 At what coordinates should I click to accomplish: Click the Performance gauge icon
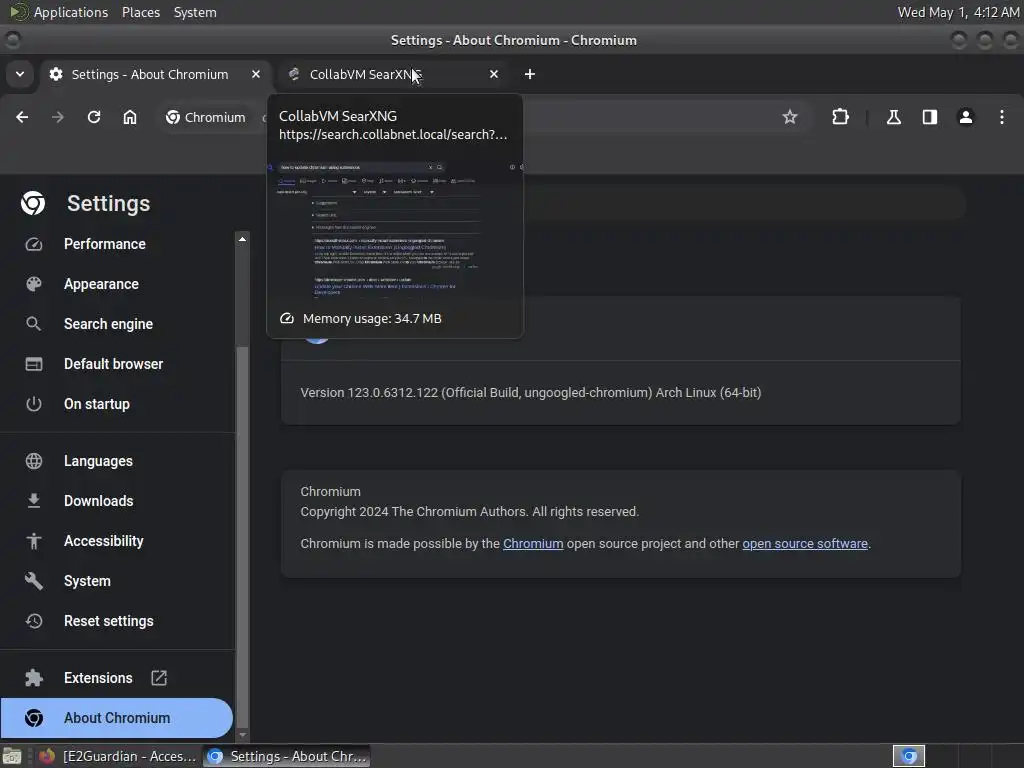(x=34, y=244)
